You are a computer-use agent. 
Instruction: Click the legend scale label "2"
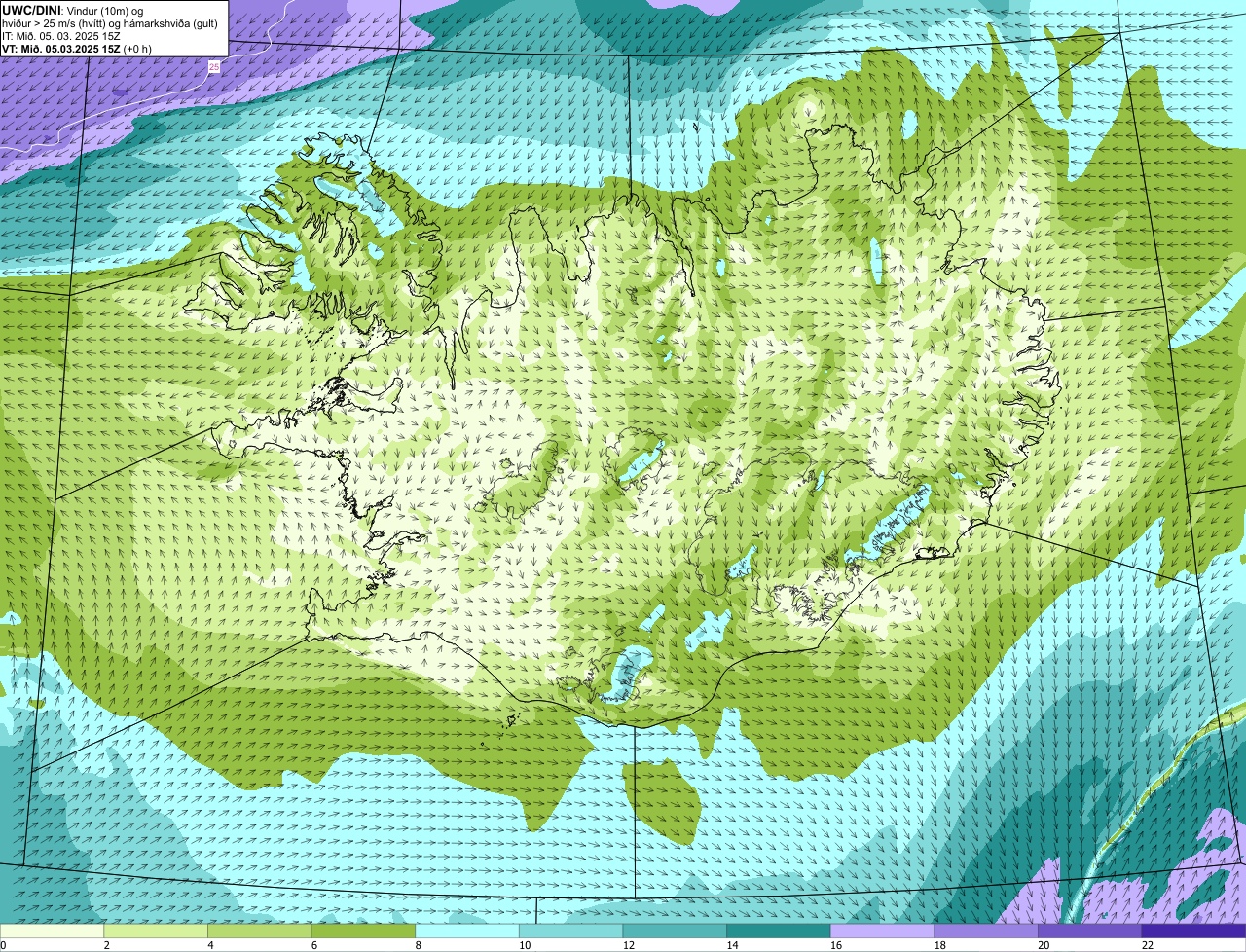coord(106,945)
